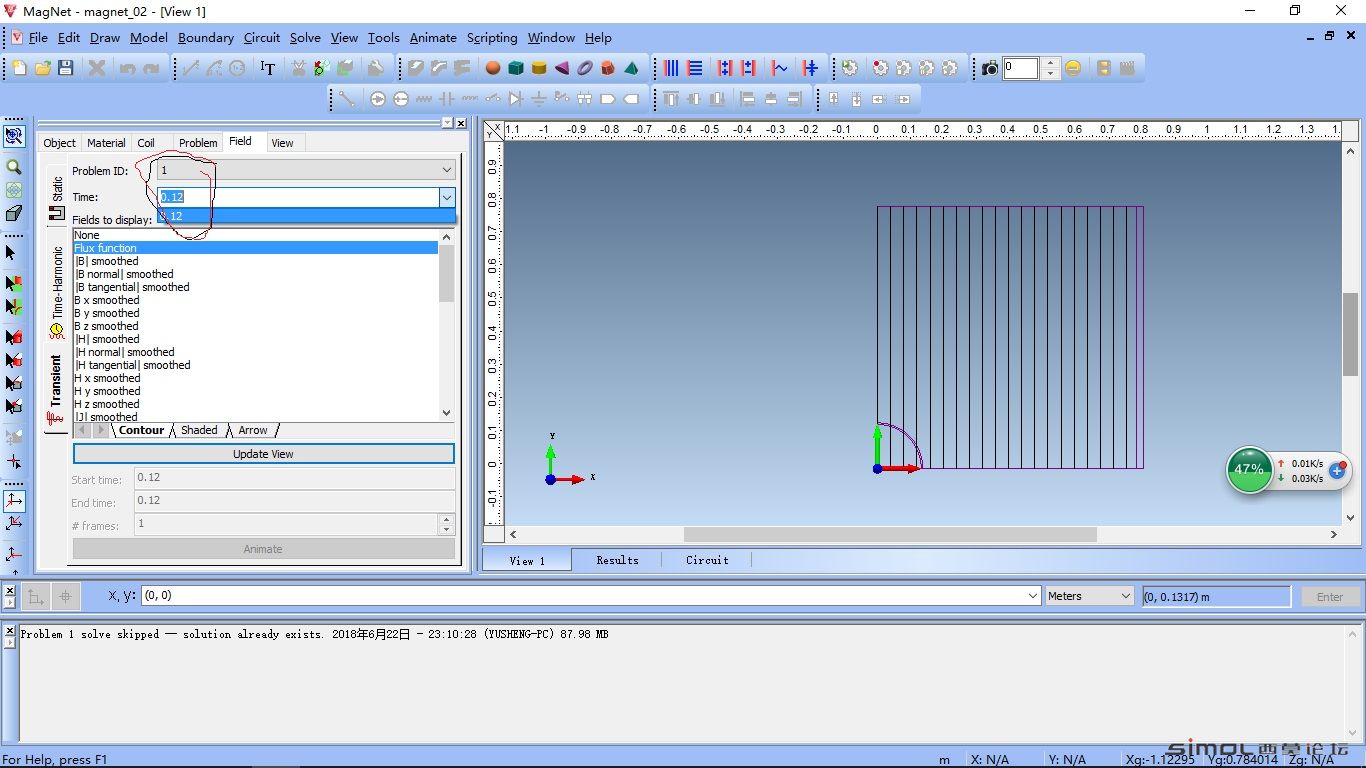Select the text tool (T icon)
Viewport: 1366px width, 768px height.
(x=267, y=68)
